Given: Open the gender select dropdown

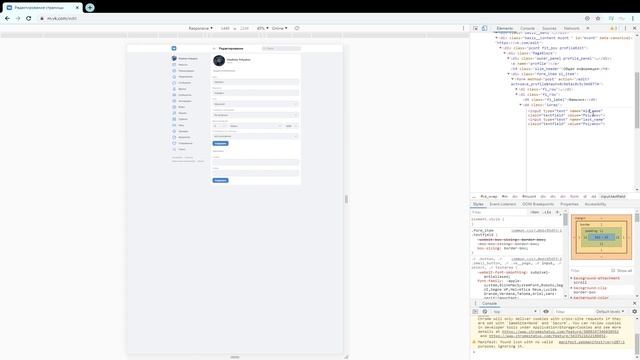Looking at the screenshot, I should coord(256,104).
